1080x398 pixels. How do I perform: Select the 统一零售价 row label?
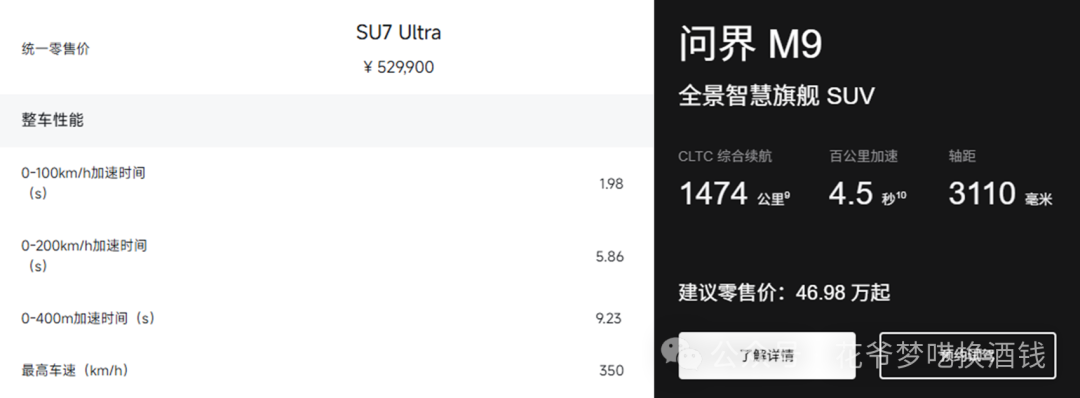[x=55, y=49]
